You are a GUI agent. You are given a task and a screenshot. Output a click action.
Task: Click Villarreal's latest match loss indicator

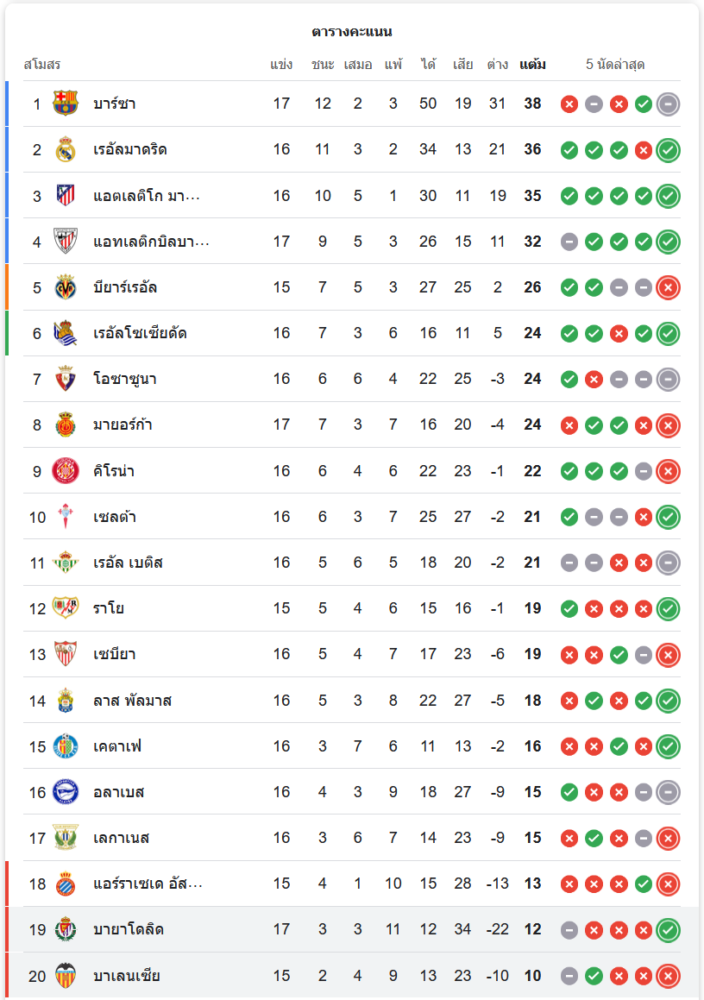(668, 287)
